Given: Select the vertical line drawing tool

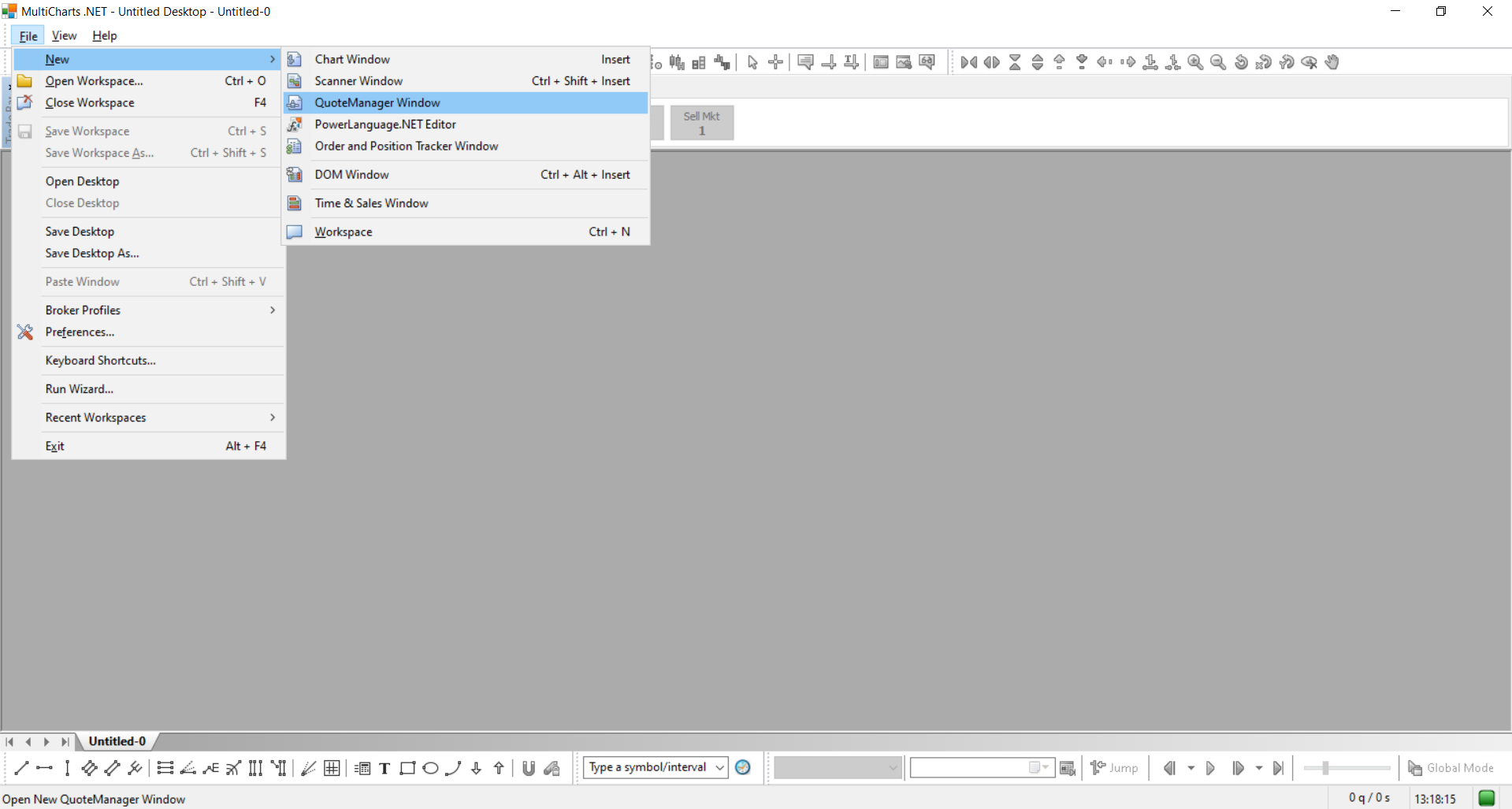Looking at the screenshot, I should 67,768.
